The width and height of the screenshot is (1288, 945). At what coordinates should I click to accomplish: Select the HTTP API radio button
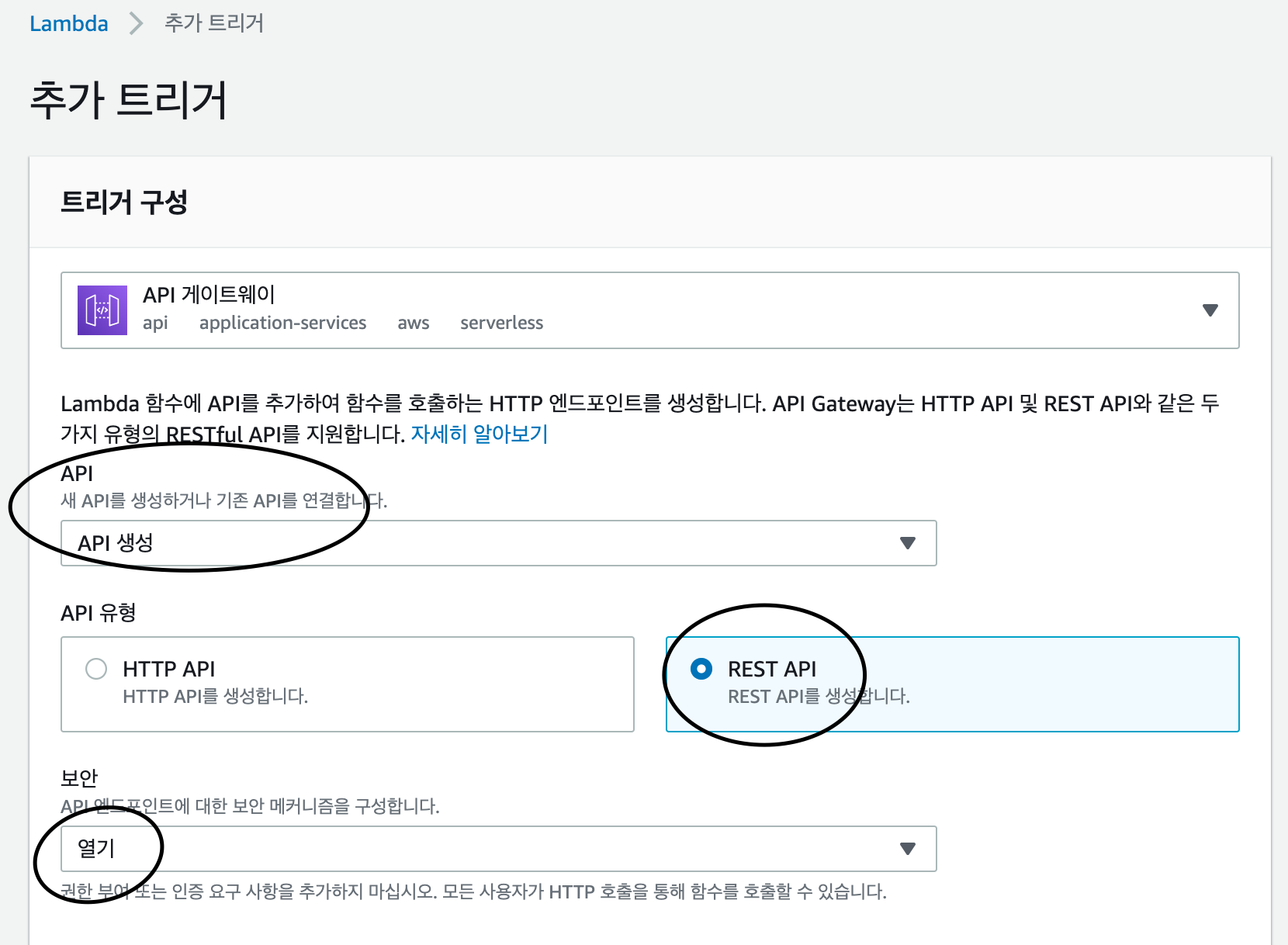click(x=96, y=669)
